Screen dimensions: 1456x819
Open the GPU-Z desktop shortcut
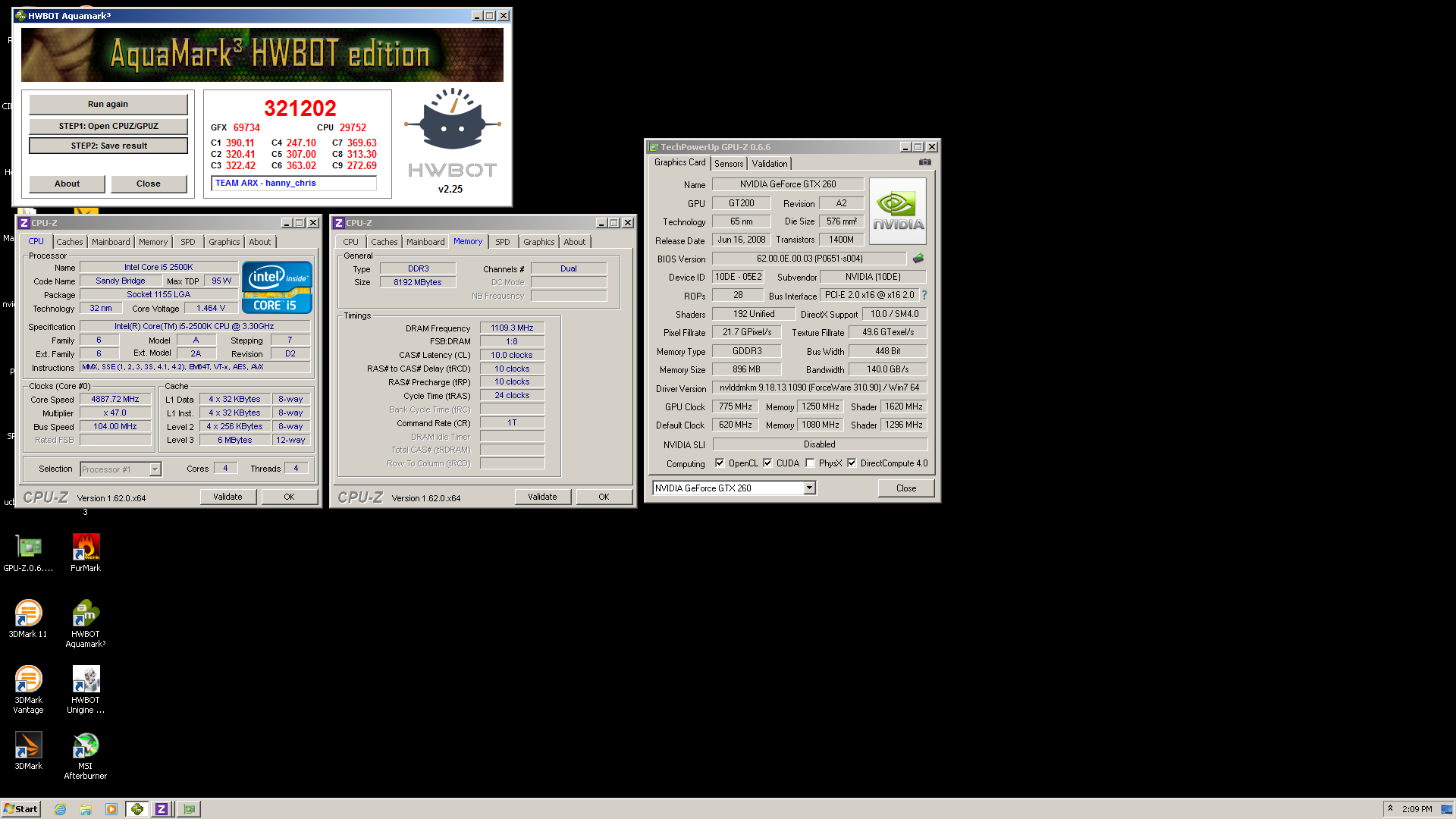coord(28,552)
